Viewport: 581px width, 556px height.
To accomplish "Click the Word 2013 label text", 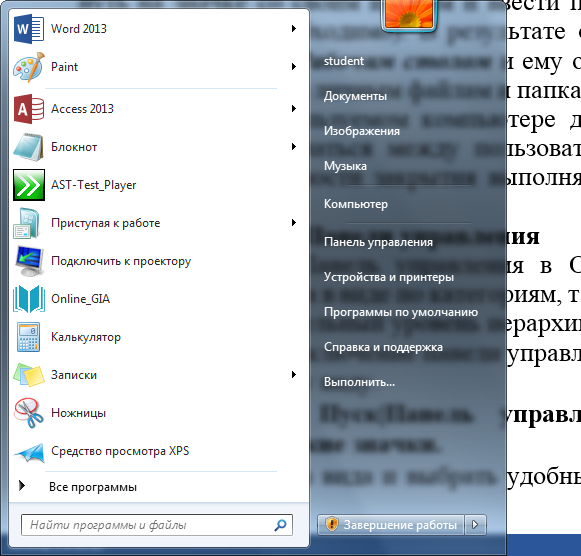I will pos(79,29).
